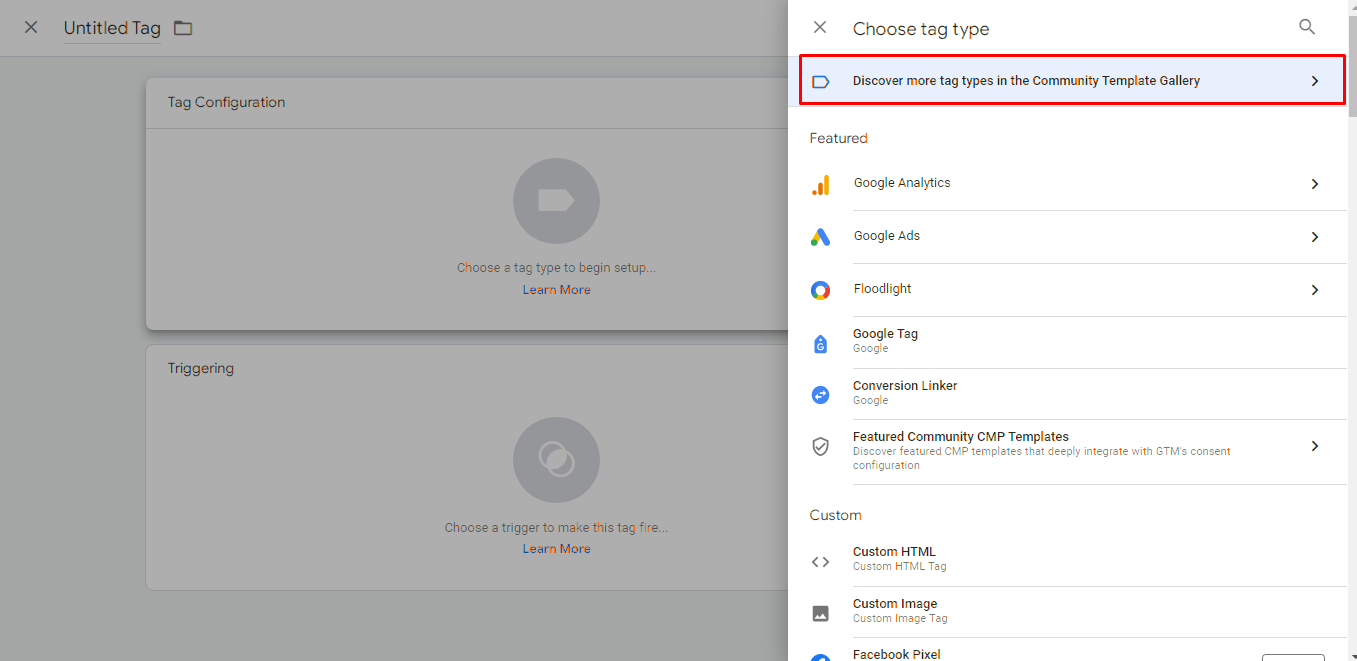This screenshot has width=1357, height=661.
Task: Click the folder icon beside Untitled Tag
Action: tap(183, 28)
